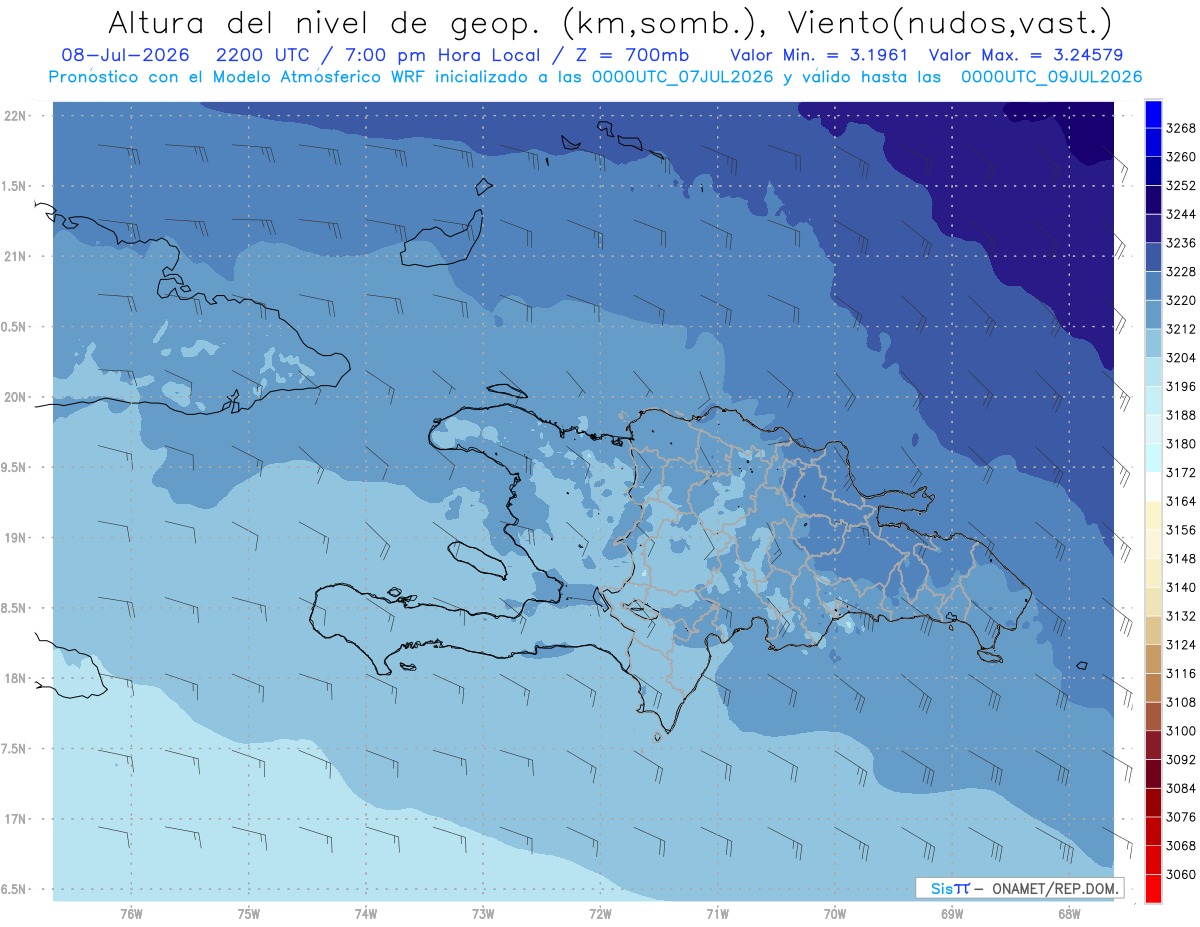Click the 3212 colorbar value label
Screen dimensions: 1200x927
point(1180,329)
